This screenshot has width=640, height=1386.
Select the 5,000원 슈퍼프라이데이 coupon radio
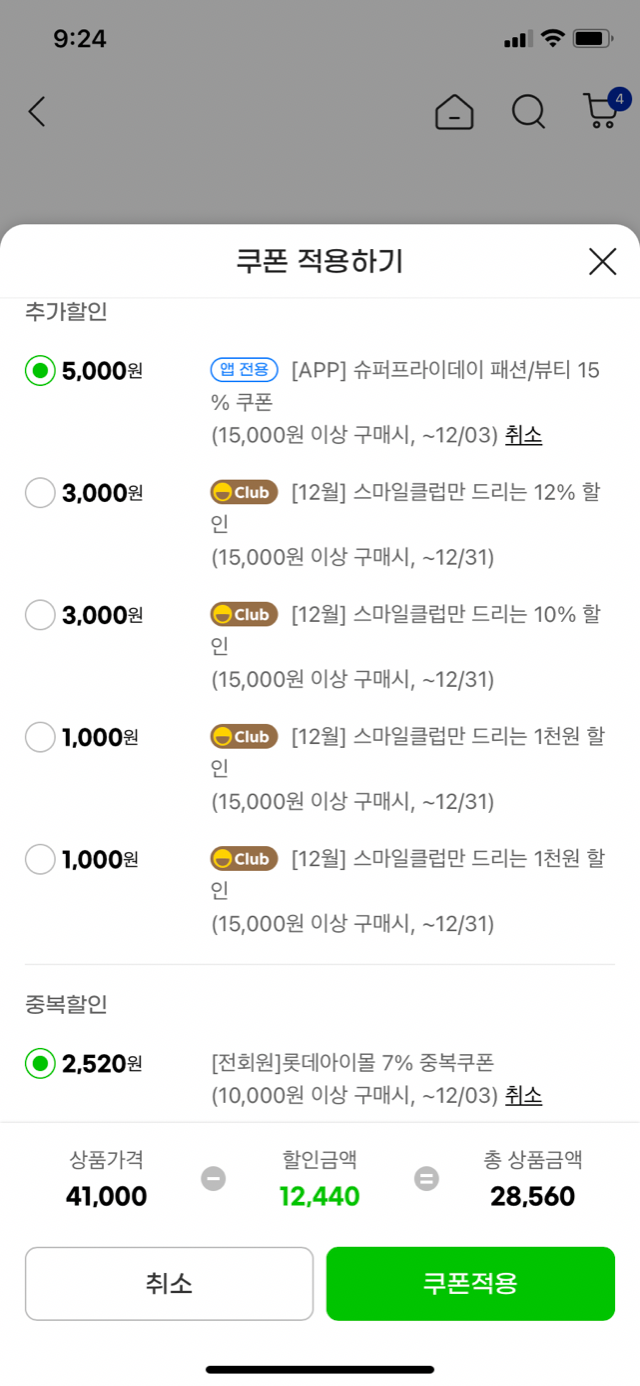coord(40,371)
